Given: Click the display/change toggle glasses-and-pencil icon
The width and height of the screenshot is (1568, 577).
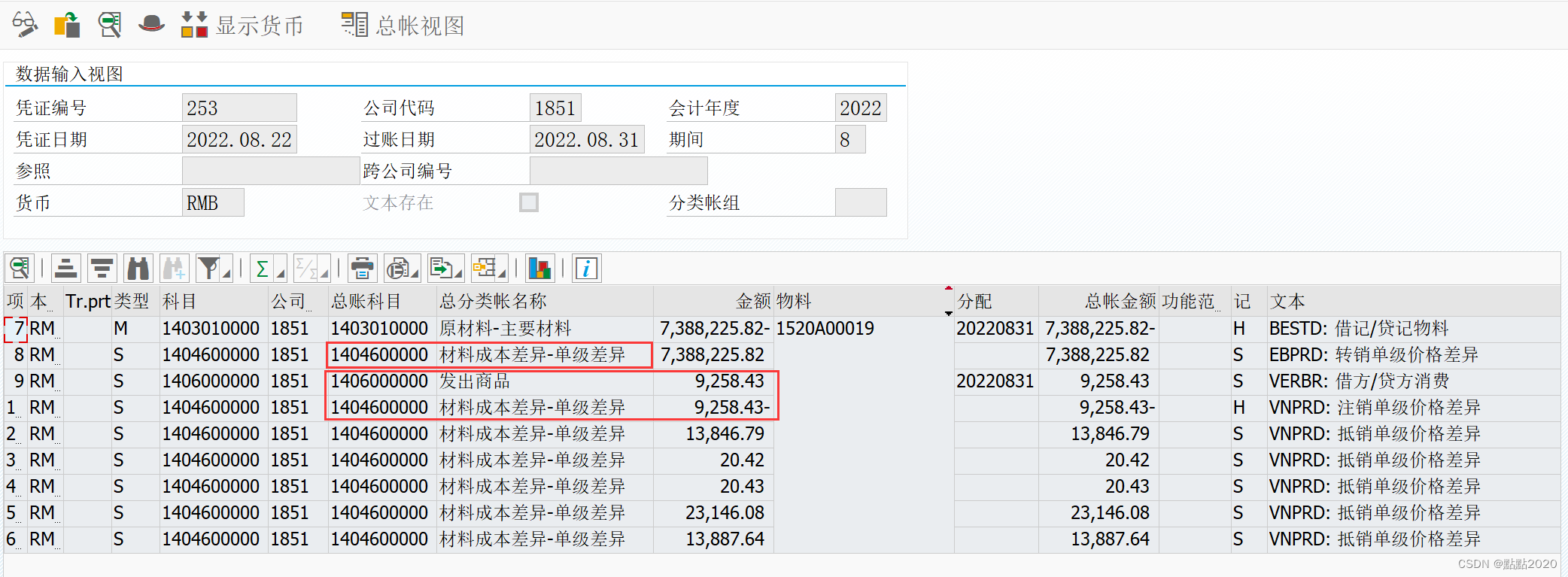Looking at the screenshot, I should tap(25, 25).
